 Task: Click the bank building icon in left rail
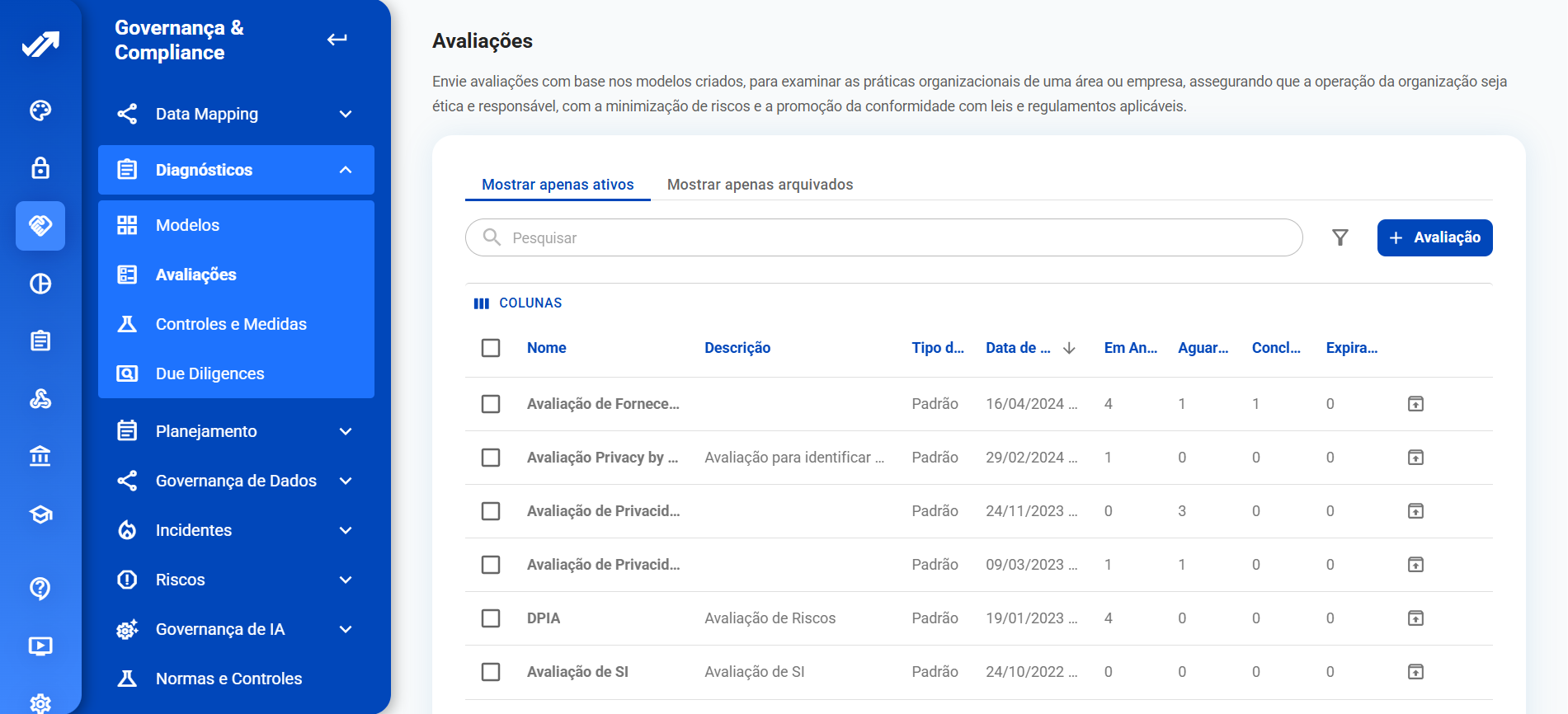[x=40, y=456]
